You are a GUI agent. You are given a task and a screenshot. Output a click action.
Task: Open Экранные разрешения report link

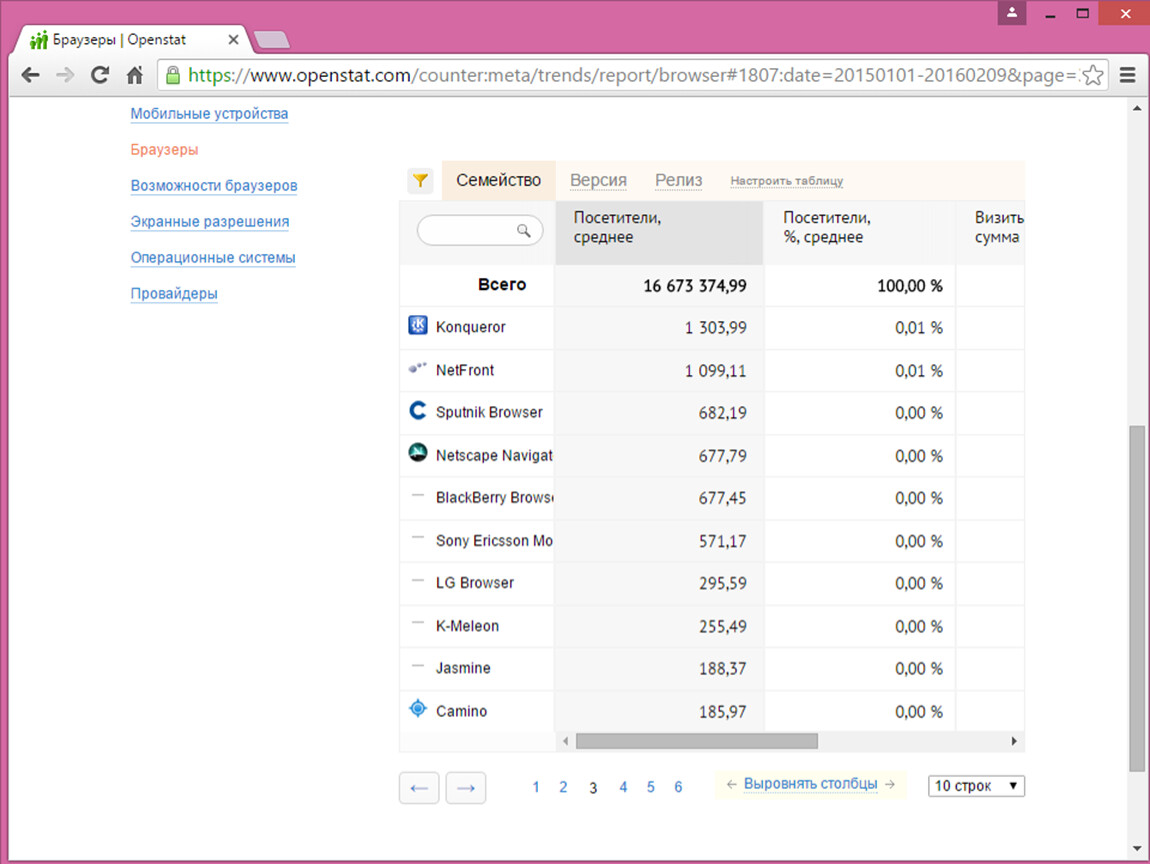click(x=210, y=222)
